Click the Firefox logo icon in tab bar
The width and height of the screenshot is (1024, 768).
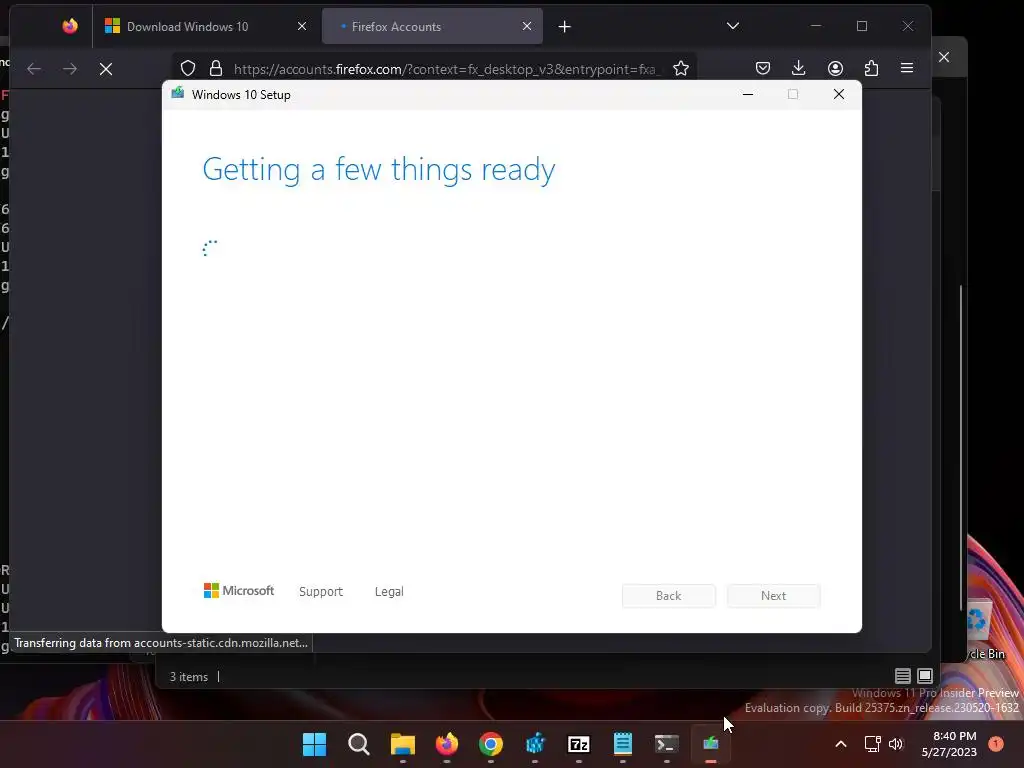click(70, 26)
